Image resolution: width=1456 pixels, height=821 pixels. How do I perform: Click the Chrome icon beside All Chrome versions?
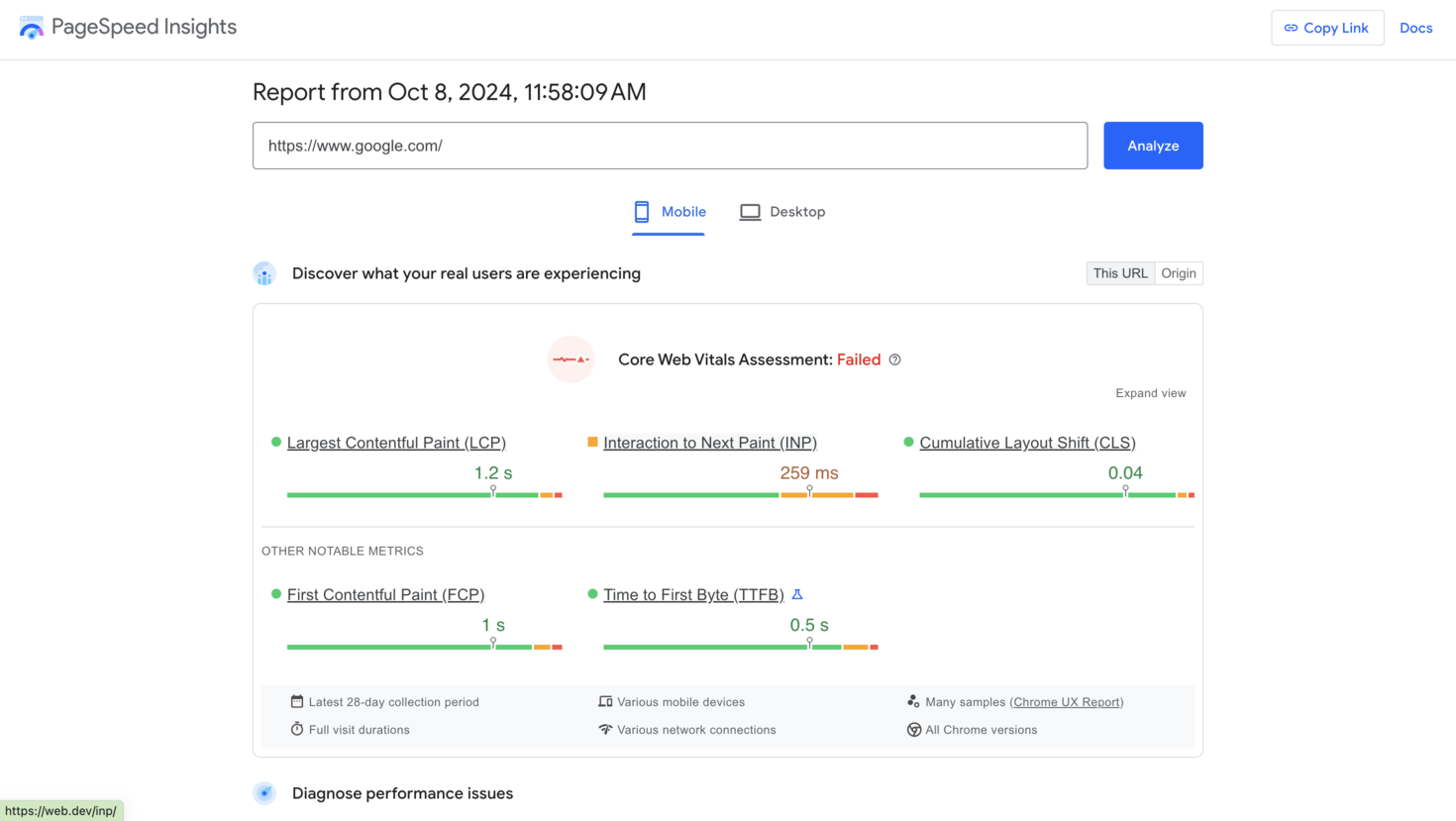coord(913,730)
